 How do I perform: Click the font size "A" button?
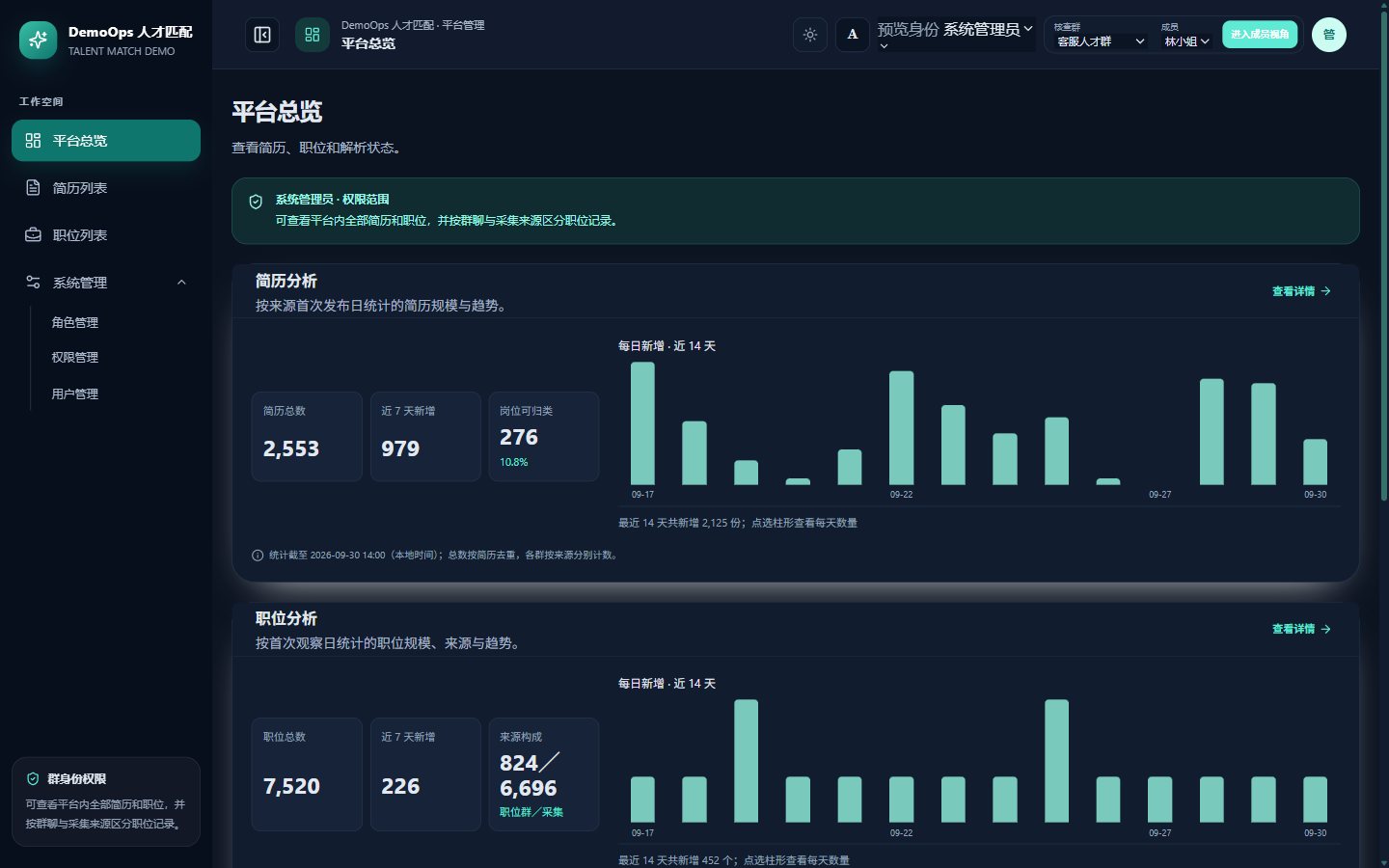[853, 35]
